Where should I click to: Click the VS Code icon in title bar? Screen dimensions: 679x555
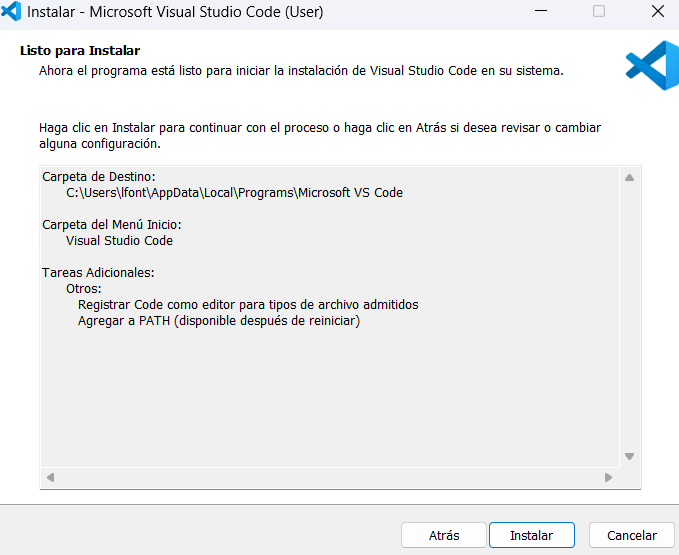11,12
